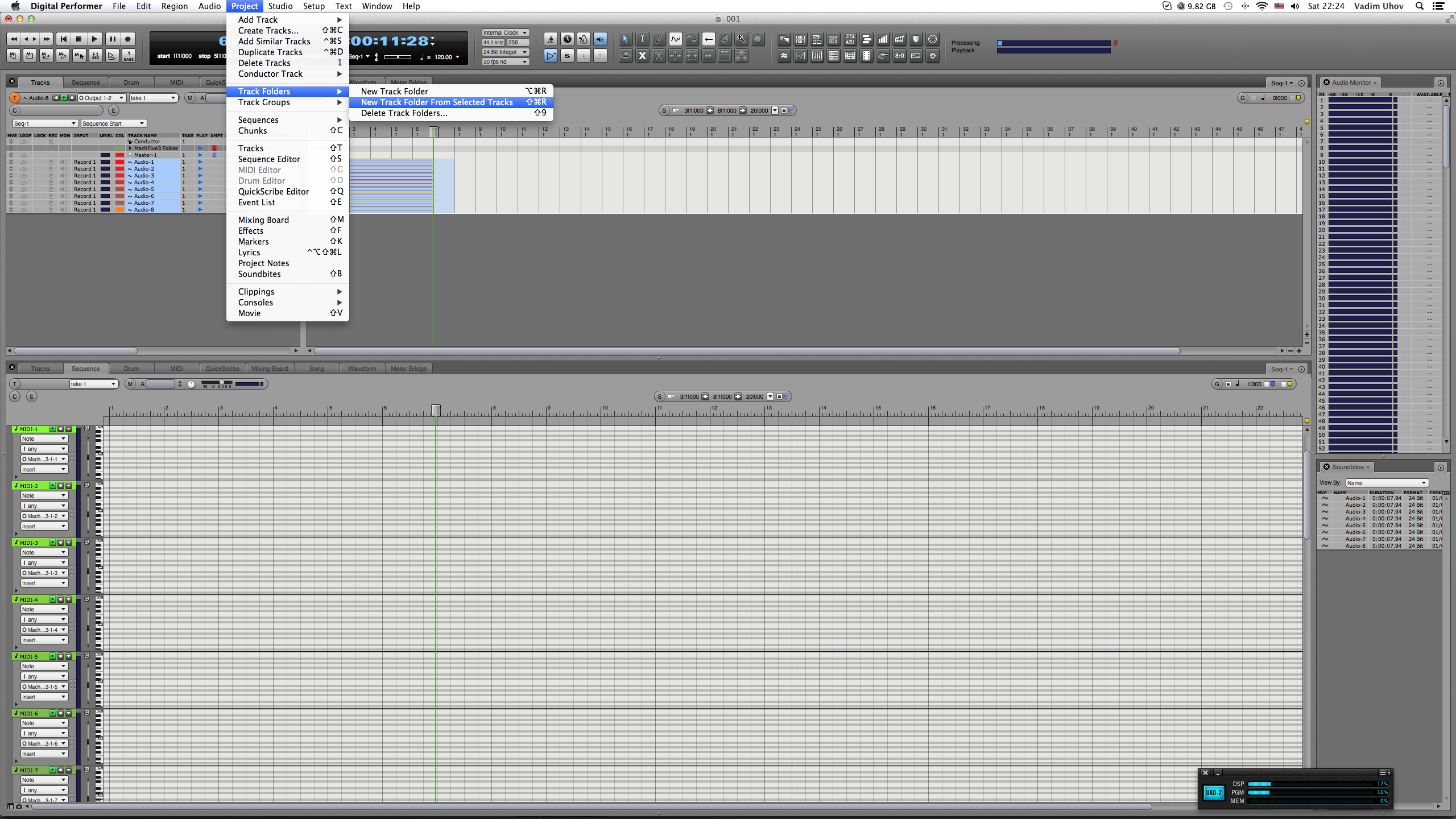Click the Stop transport button
Viewport: 1456px width, 819px height.
[79, 39]
